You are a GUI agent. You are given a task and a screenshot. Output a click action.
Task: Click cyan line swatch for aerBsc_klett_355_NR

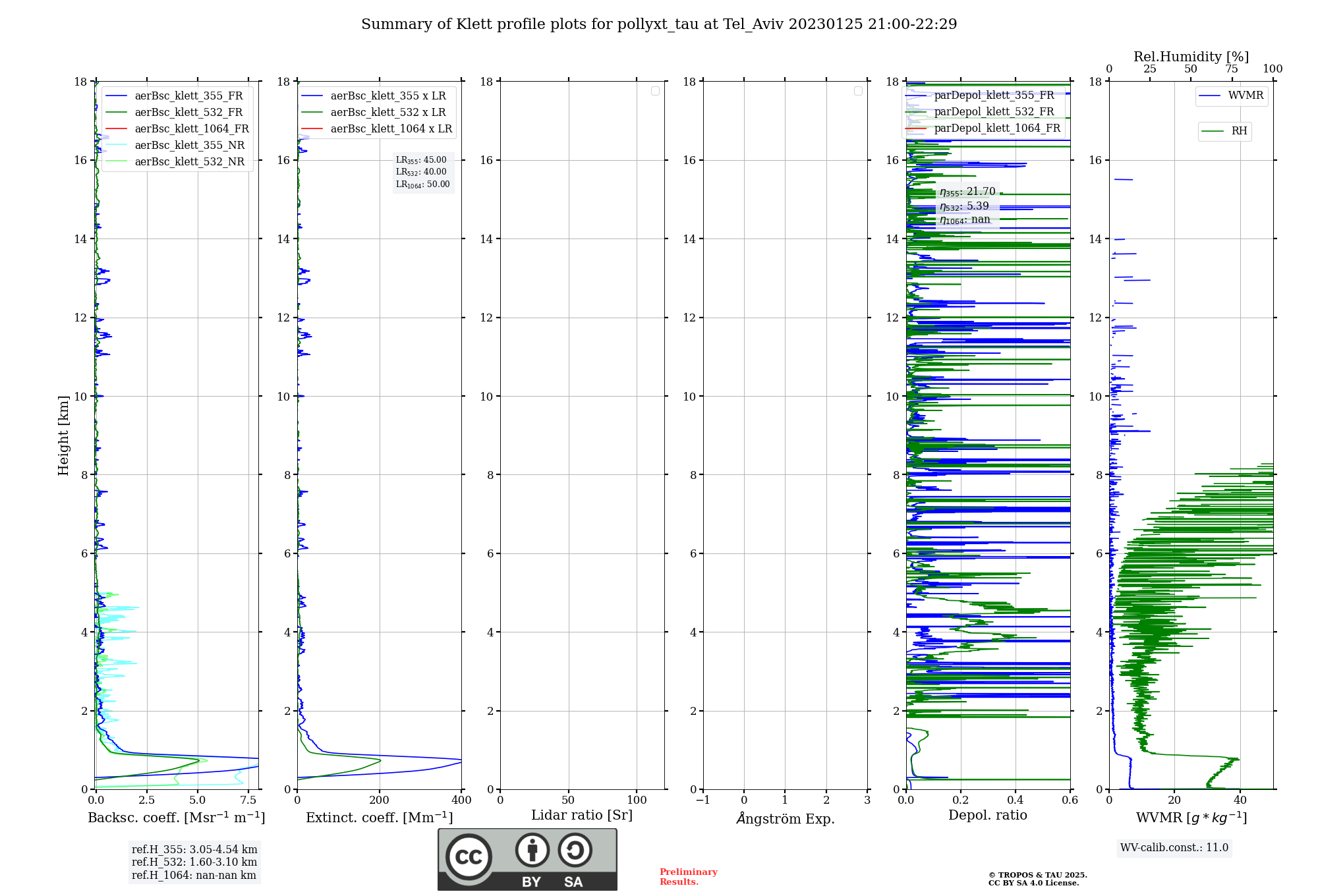pyautogui.click(x=116, y=145)
